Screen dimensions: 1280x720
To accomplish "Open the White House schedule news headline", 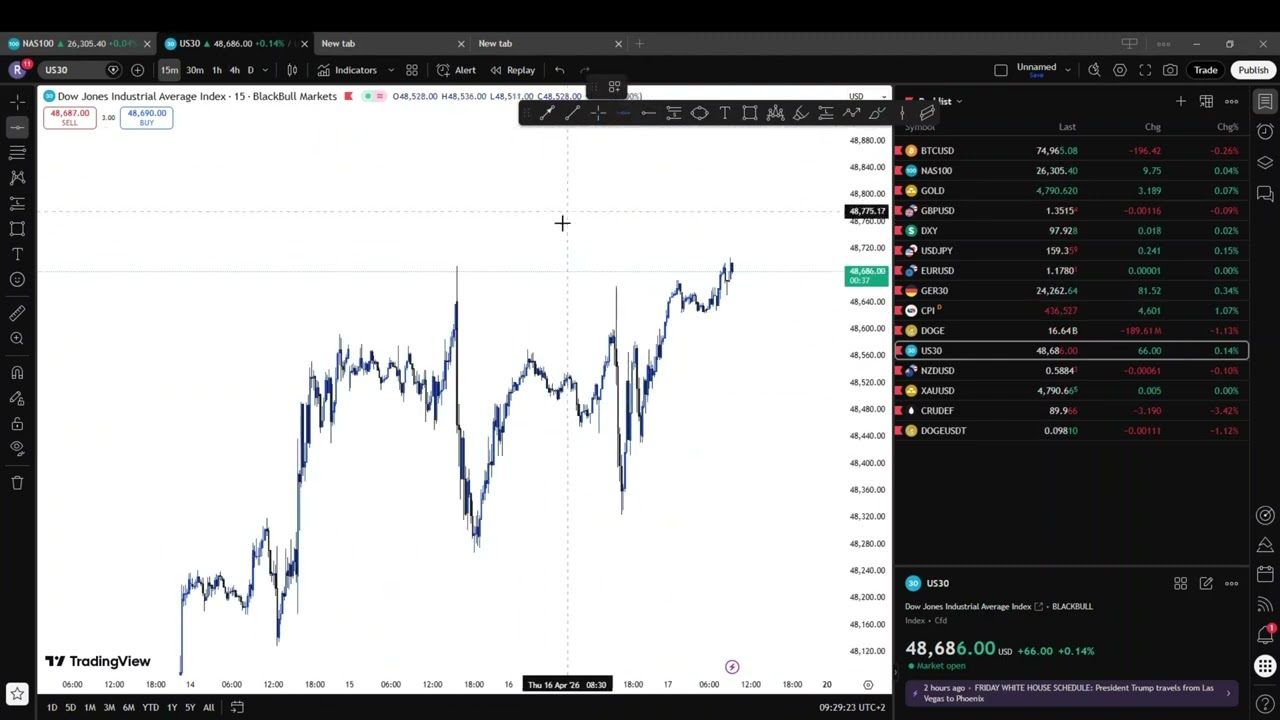I will (x=1070, y=693).
